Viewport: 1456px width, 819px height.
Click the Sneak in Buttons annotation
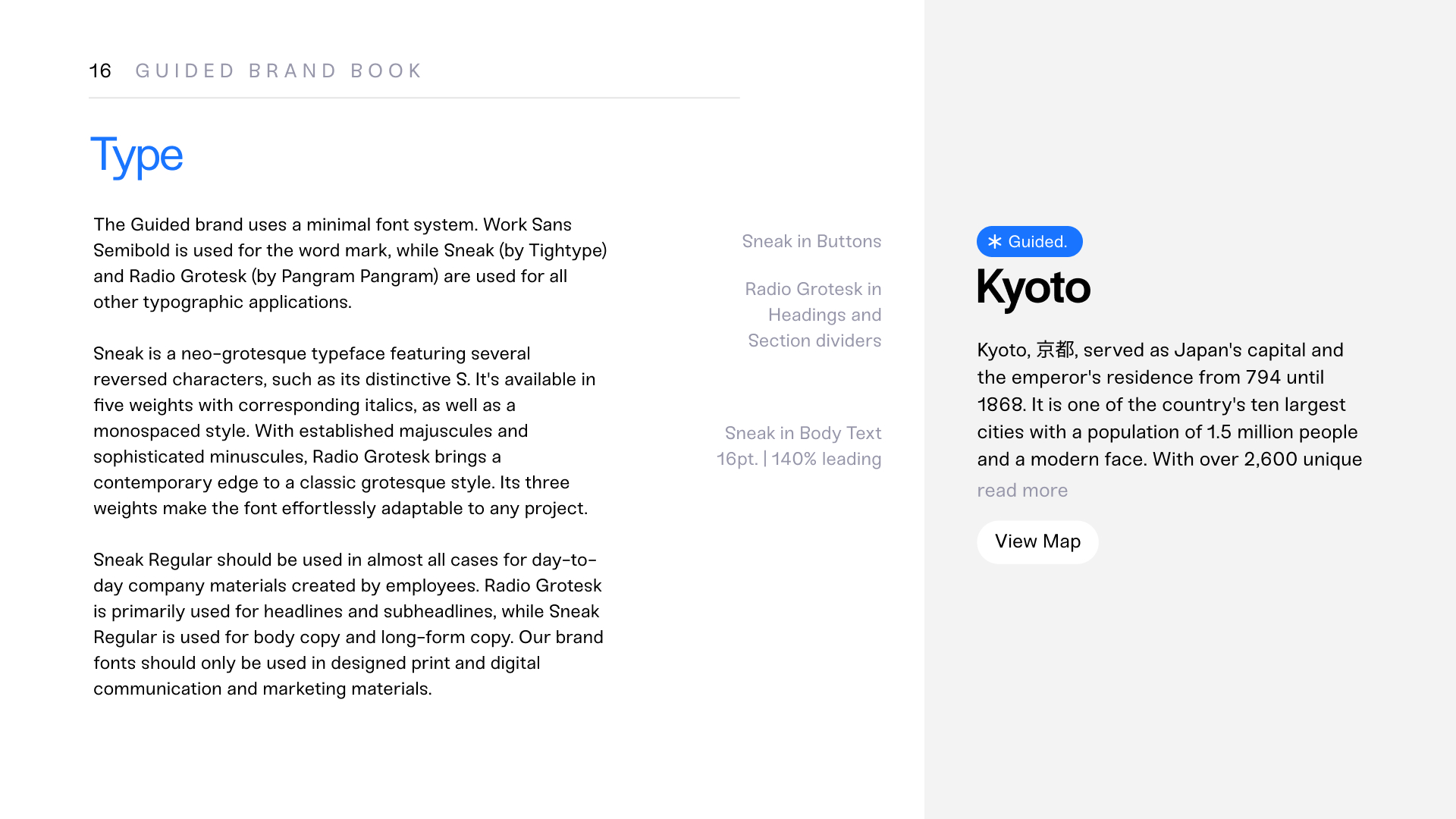pyautogui.click(x=811, y=241)
